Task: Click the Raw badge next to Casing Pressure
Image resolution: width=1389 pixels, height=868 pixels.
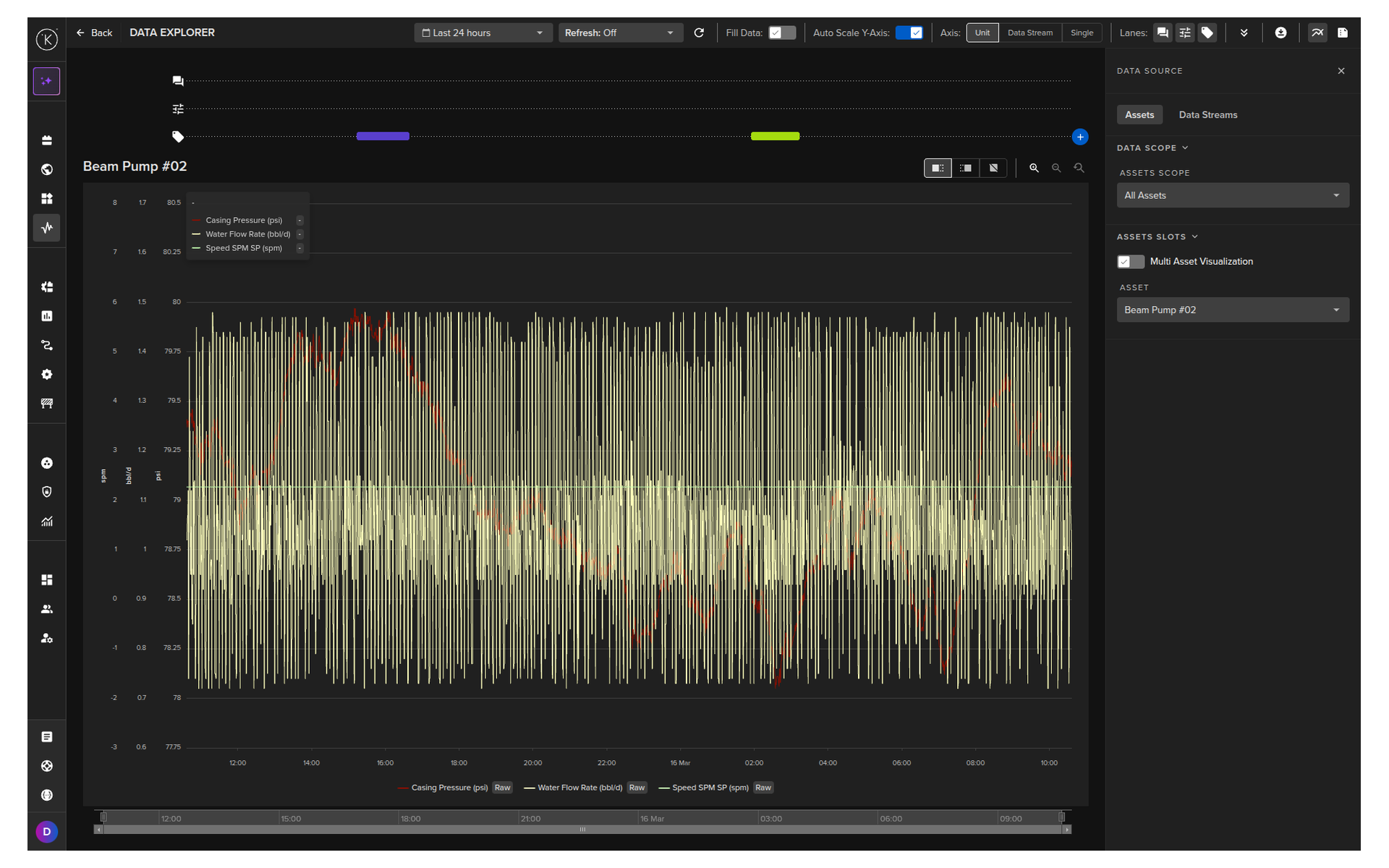Action: pyautogui.click(x=503, y=788)
